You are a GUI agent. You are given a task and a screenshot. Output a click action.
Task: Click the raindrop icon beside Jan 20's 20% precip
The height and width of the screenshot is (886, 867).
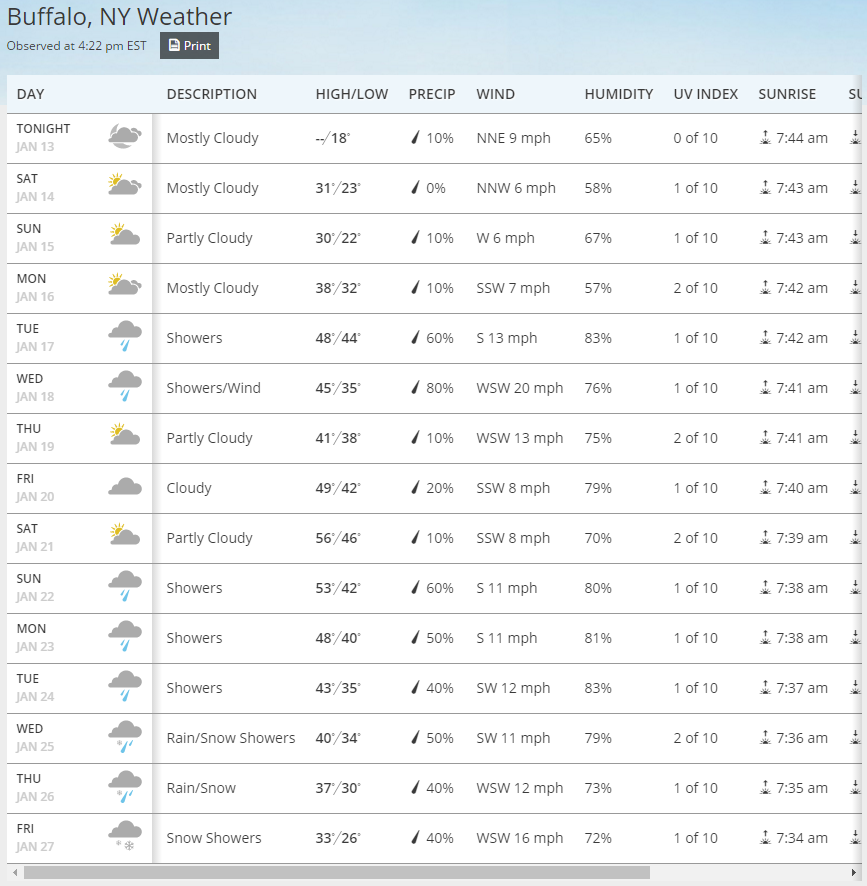coord(415,488)
